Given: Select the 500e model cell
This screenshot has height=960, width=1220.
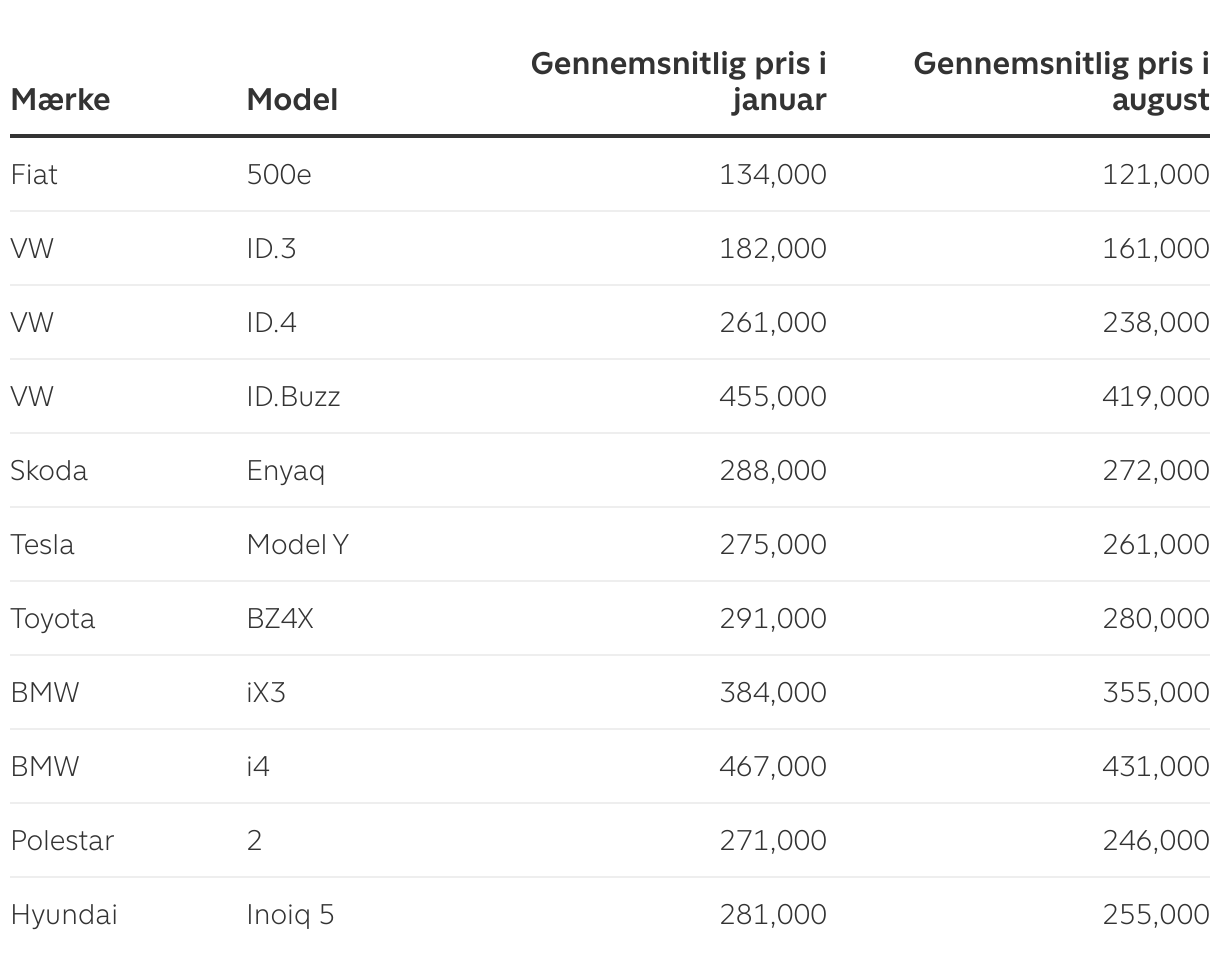Looking at the screenshot, I should click(279, 175).
